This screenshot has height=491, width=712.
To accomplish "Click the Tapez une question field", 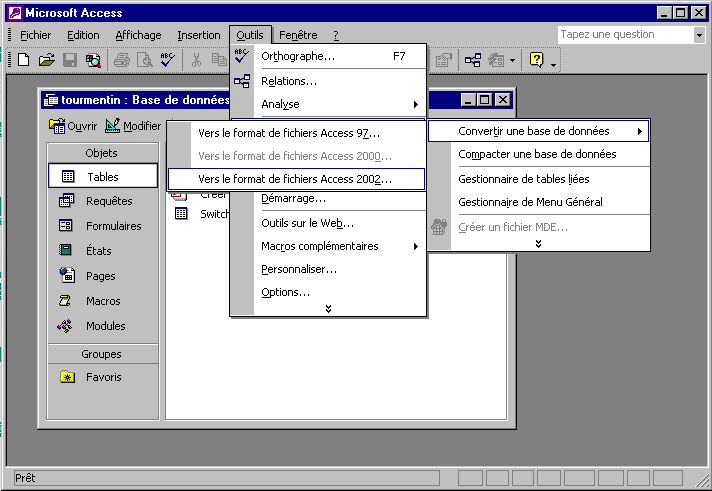I will [625, 35].
